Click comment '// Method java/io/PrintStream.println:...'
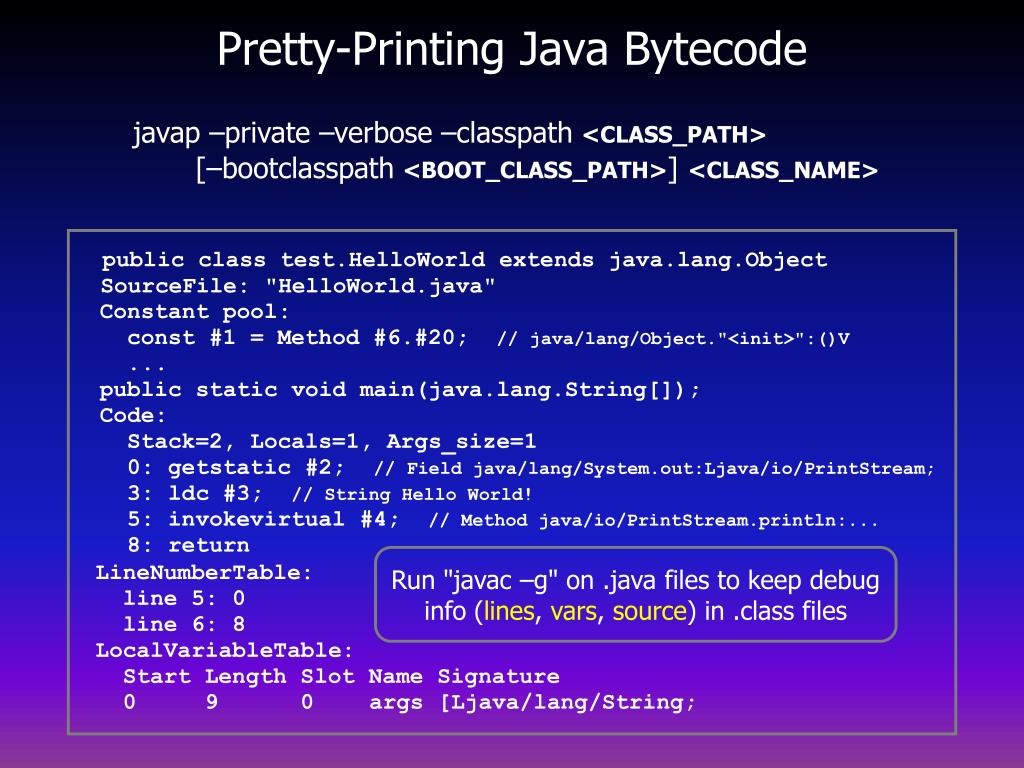 coord(654,520)
